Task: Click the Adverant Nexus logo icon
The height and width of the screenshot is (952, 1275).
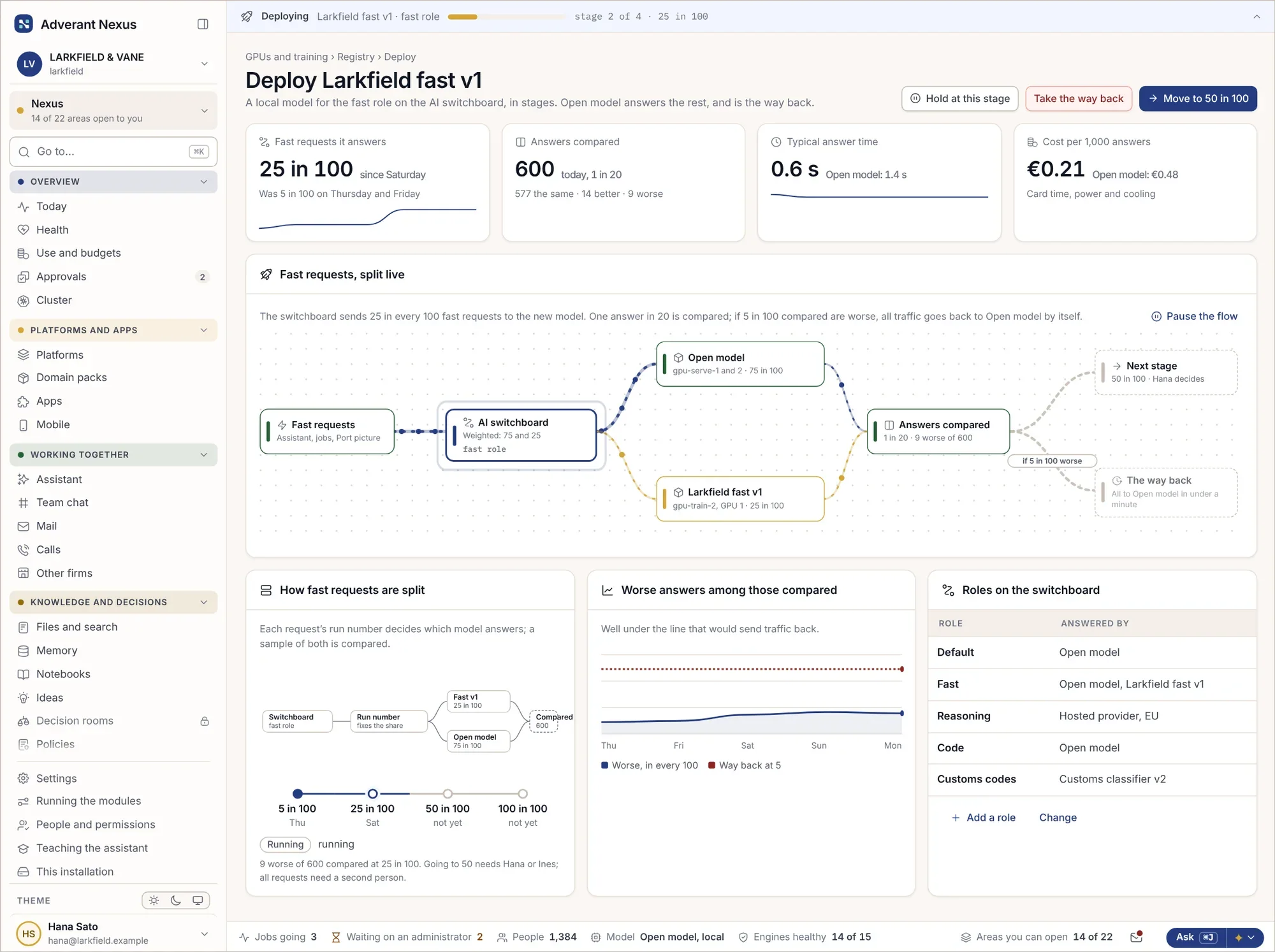Action: pyautogui.click(x=24, y=24)
